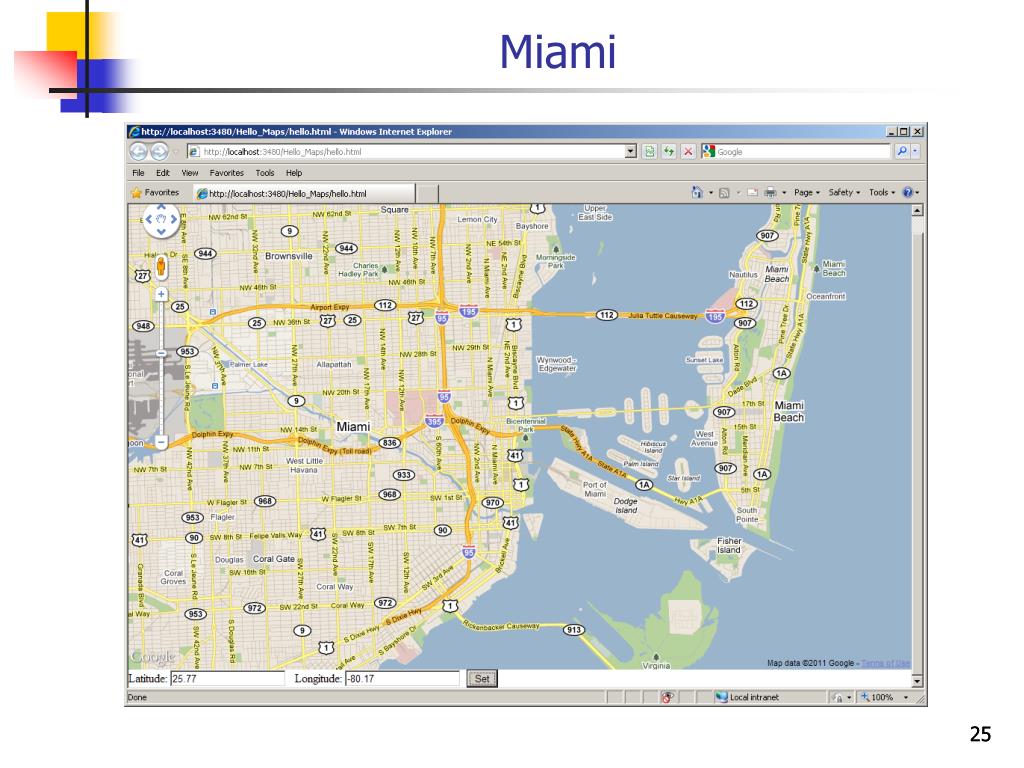Click the RSS feeds icon
This screenshot has height=768, width=1024.
724,193
